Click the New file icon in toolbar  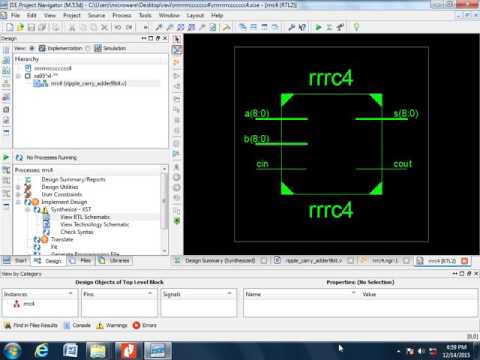point(10,27)
